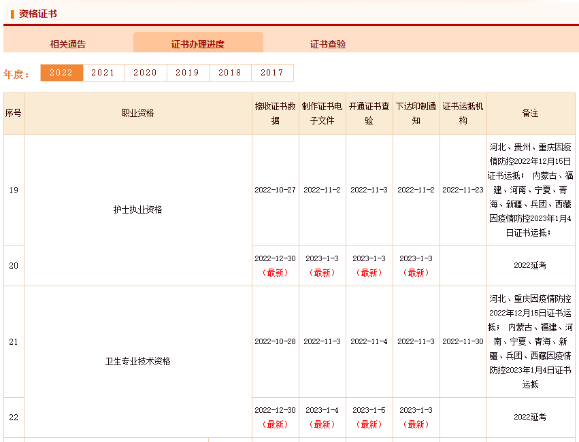The image size is (579, 442).
Task: Click the 职业资格 column header
Action: [x=138, y=113]
